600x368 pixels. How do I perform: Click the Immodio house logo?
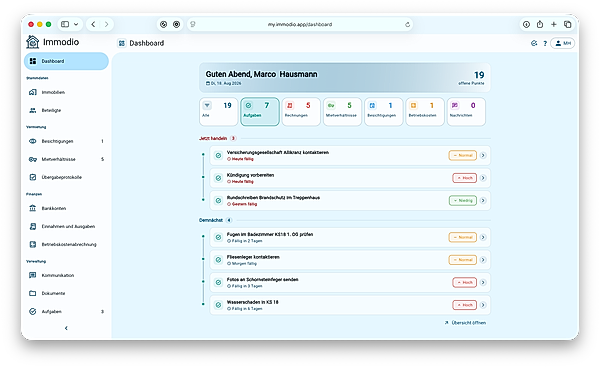pos(33,42)
